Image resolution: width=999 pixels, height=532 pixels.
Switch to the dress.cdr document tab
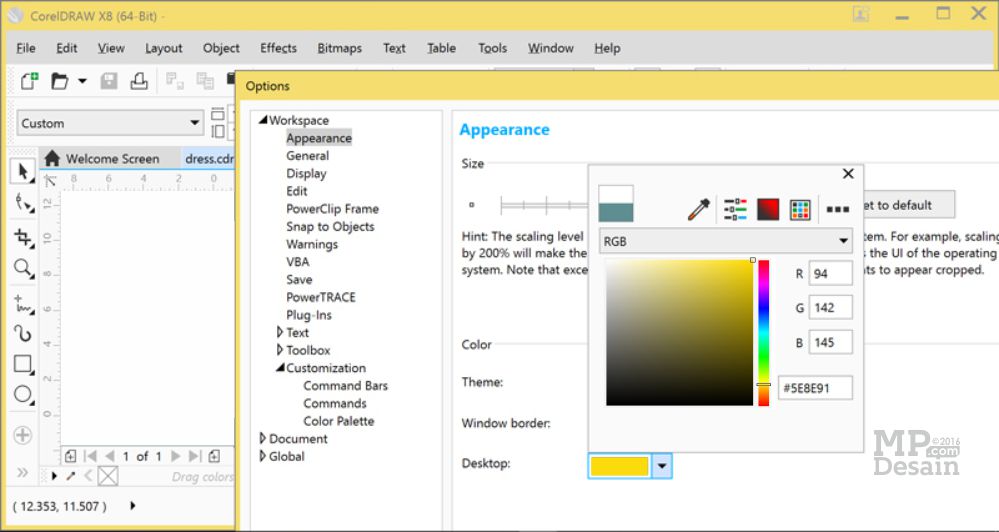209,159
